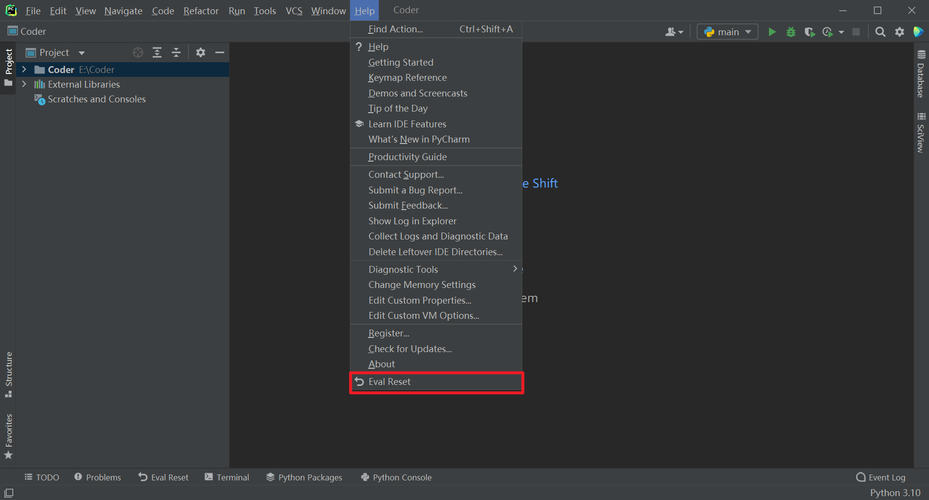Choose Getting Started in Help menu

tap(436, 62)
